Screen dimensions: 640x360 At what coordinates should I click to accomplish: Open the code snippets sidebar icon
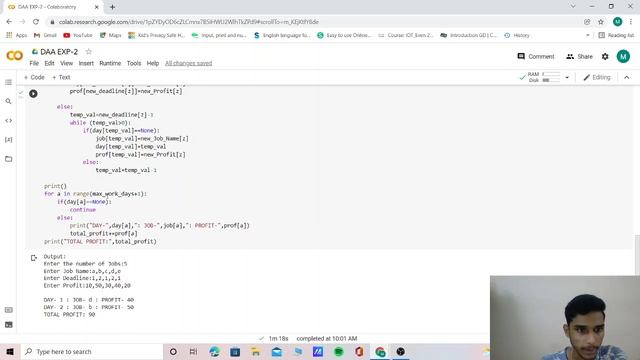point(9,120)
